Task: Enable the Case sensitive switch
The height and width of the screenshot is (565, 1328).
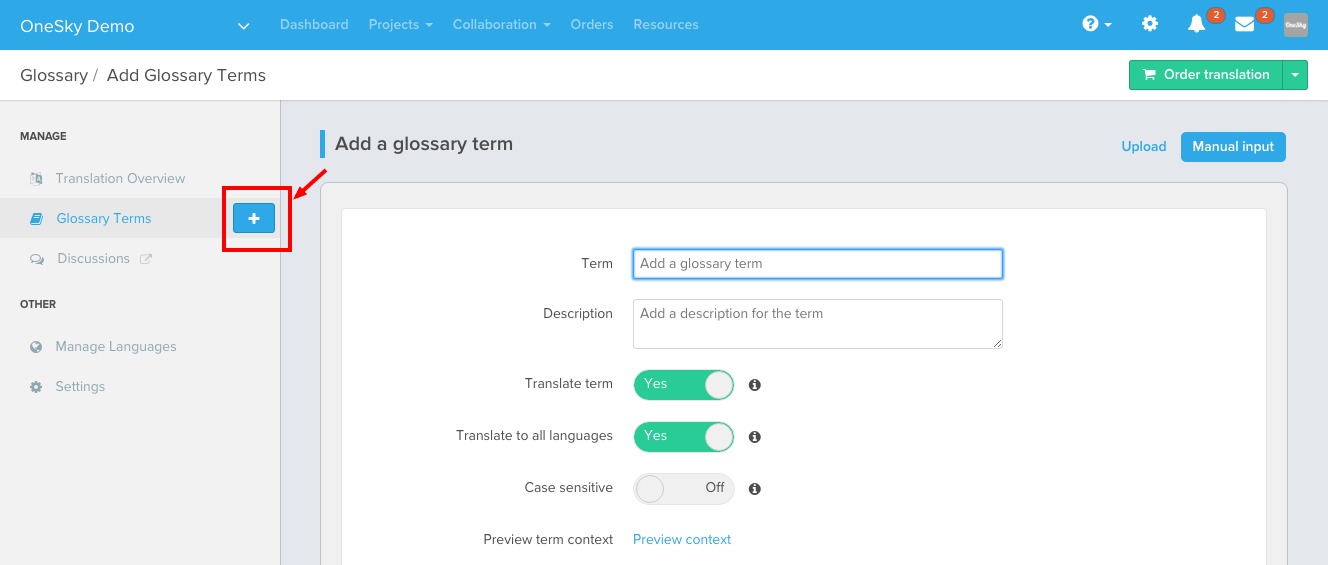Action: 684,488
